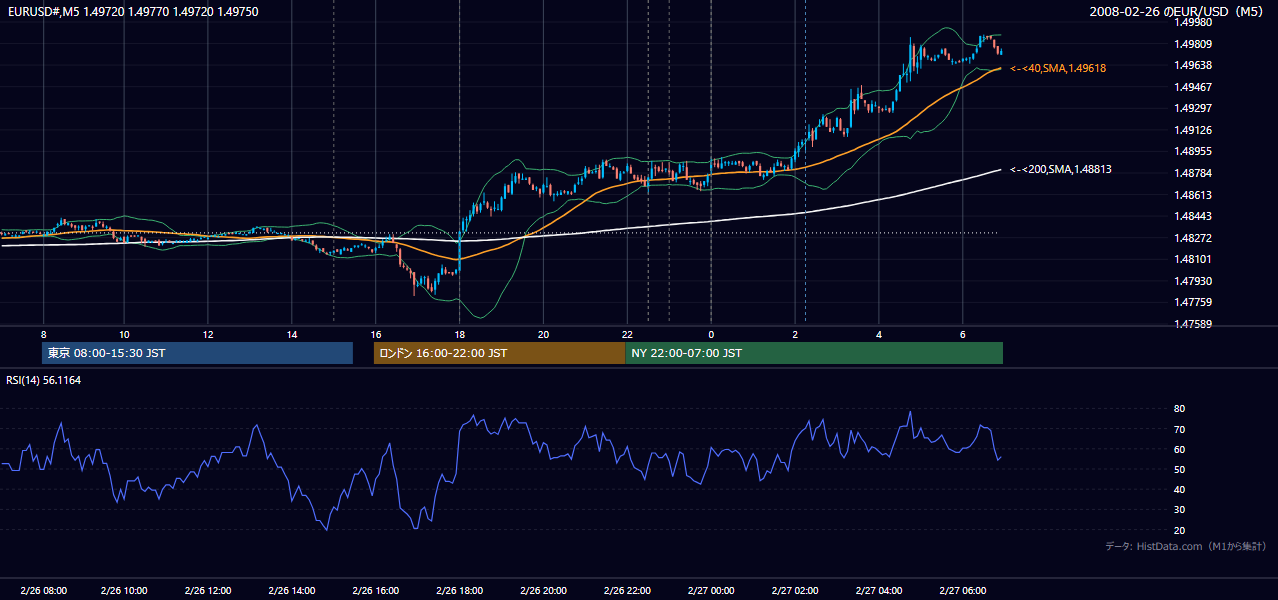Click hour label 12 under price chart
Screen dimensions: 1278x600
pyautogui.click(x=208, y=334)
